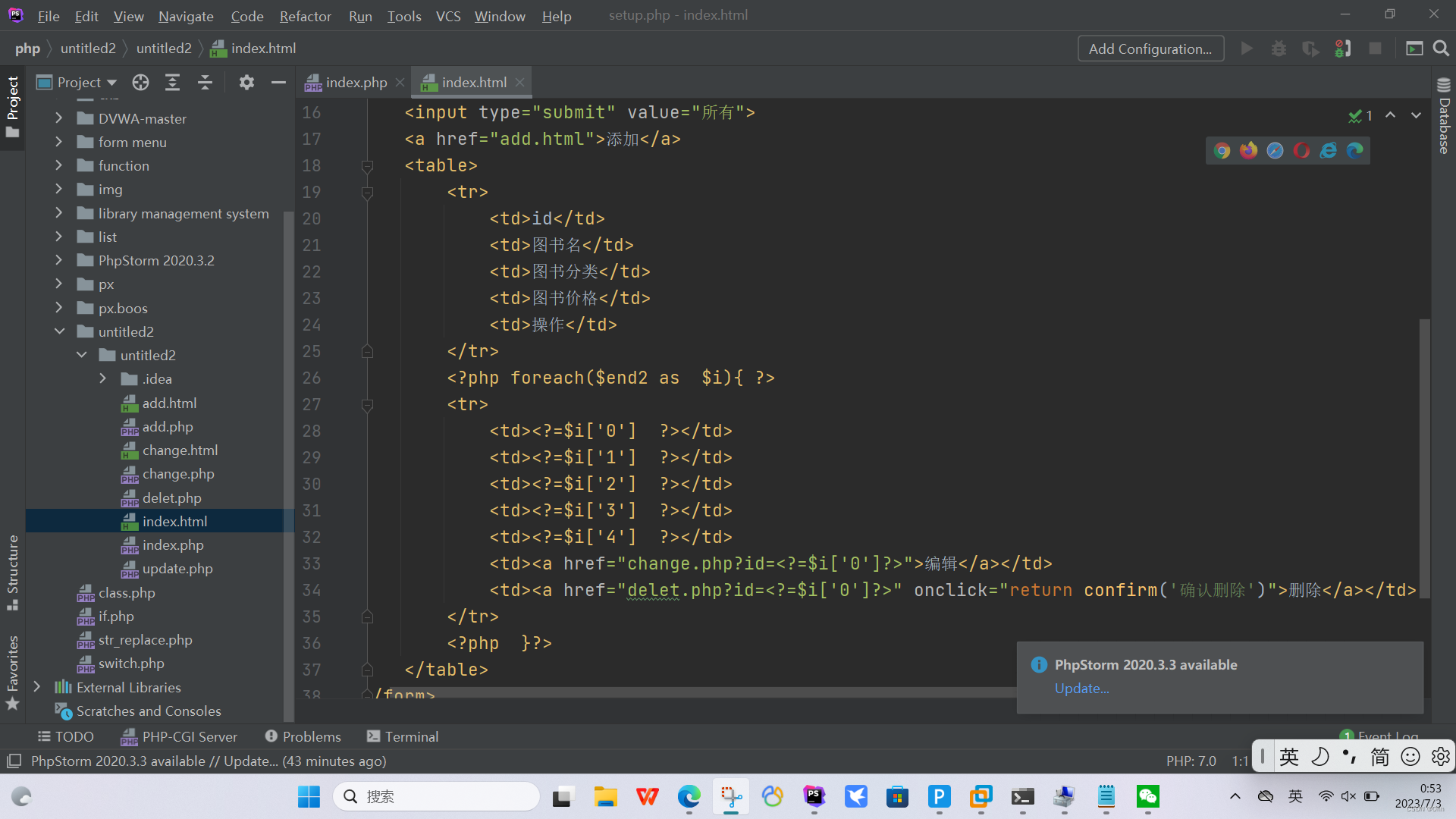The width and height of the screenshot is (1456, 819).
Task: Toggle fold marker on table line 18
Action: pos(367,166)
